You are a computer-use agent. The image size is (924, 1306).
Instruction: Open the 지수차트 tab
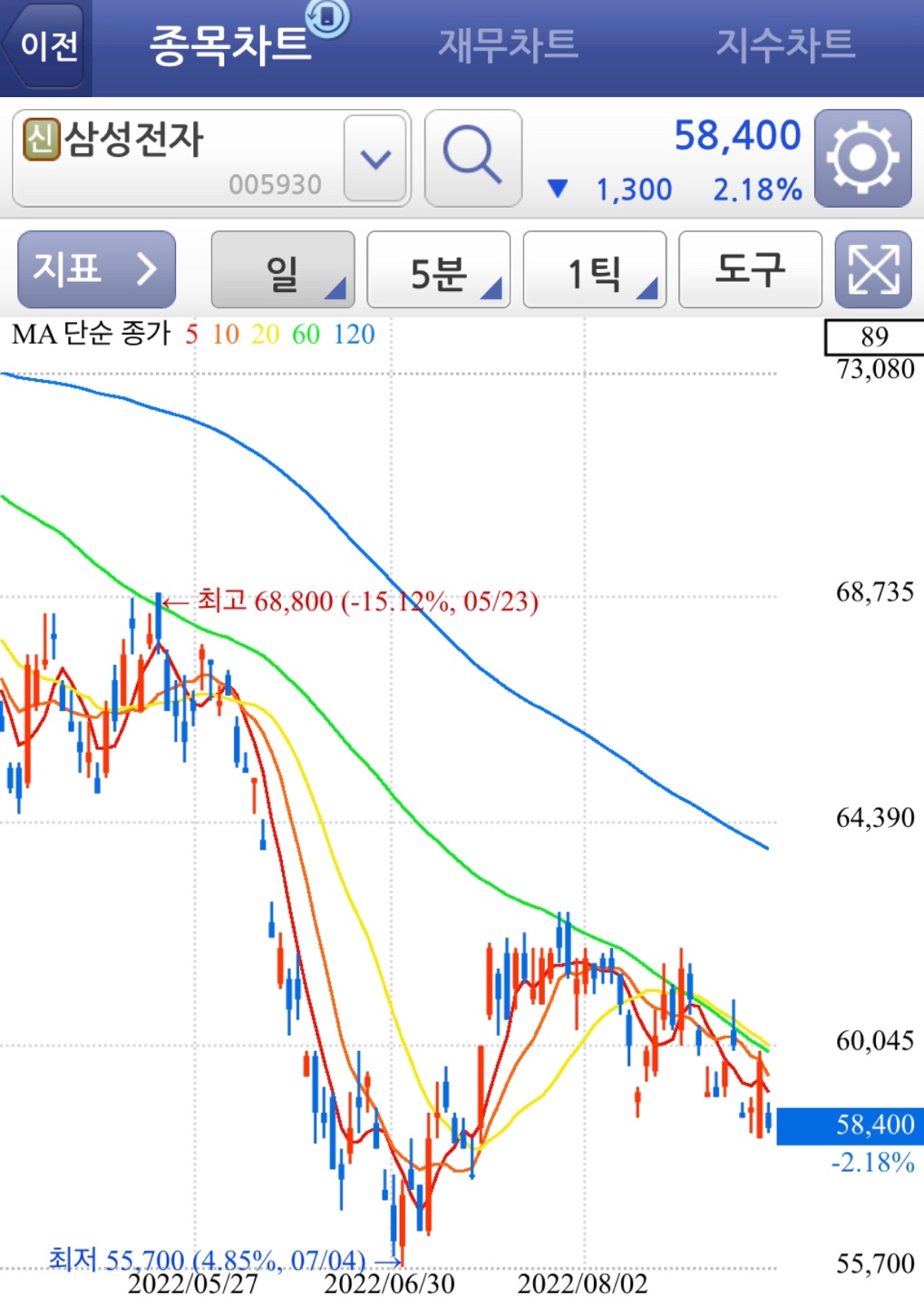tap(785, 44)
